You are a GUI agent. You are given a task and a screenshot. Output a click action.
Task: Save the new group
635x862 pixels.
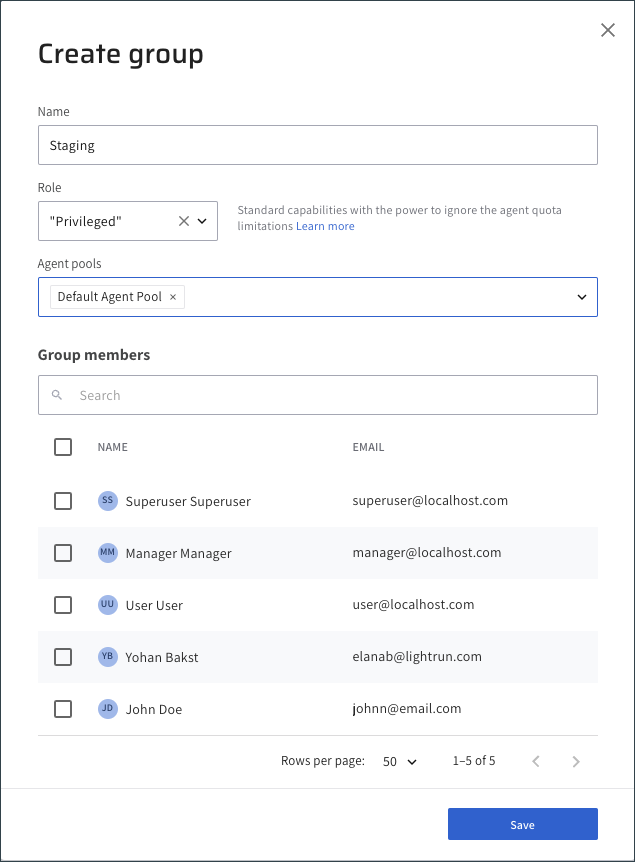pos(522,824)
